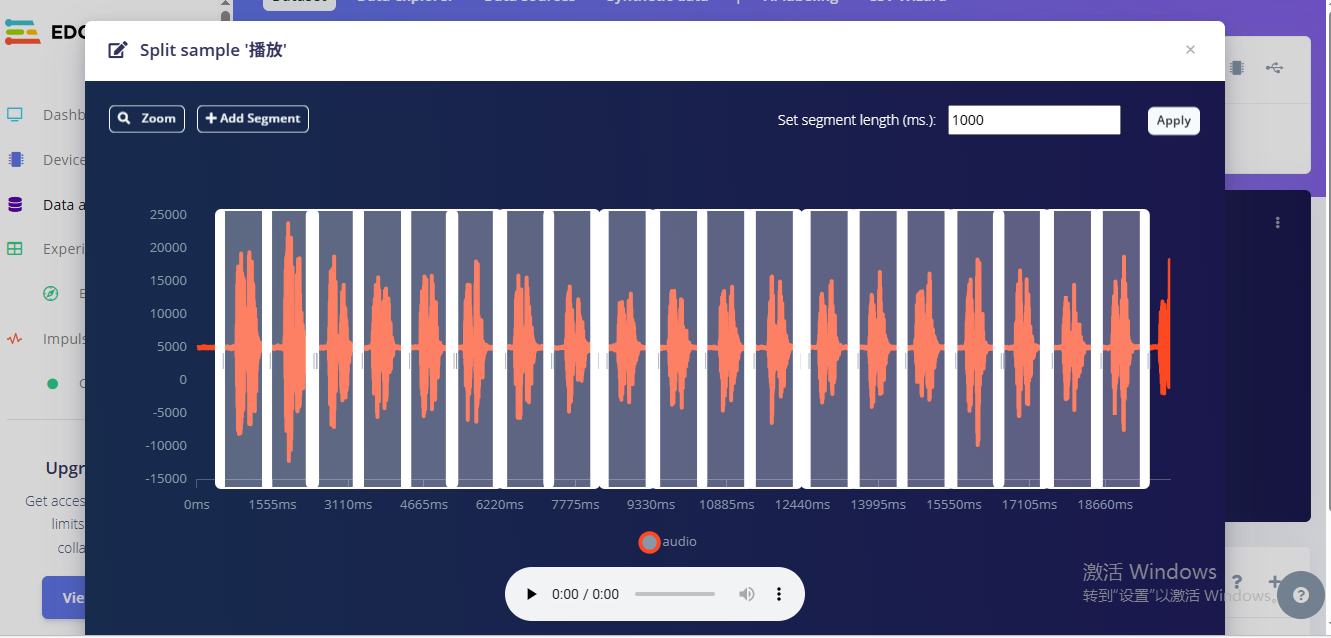The image size is (1331, 638).
Task: Click the audio playback progress slider
Action: click(675, 594)
